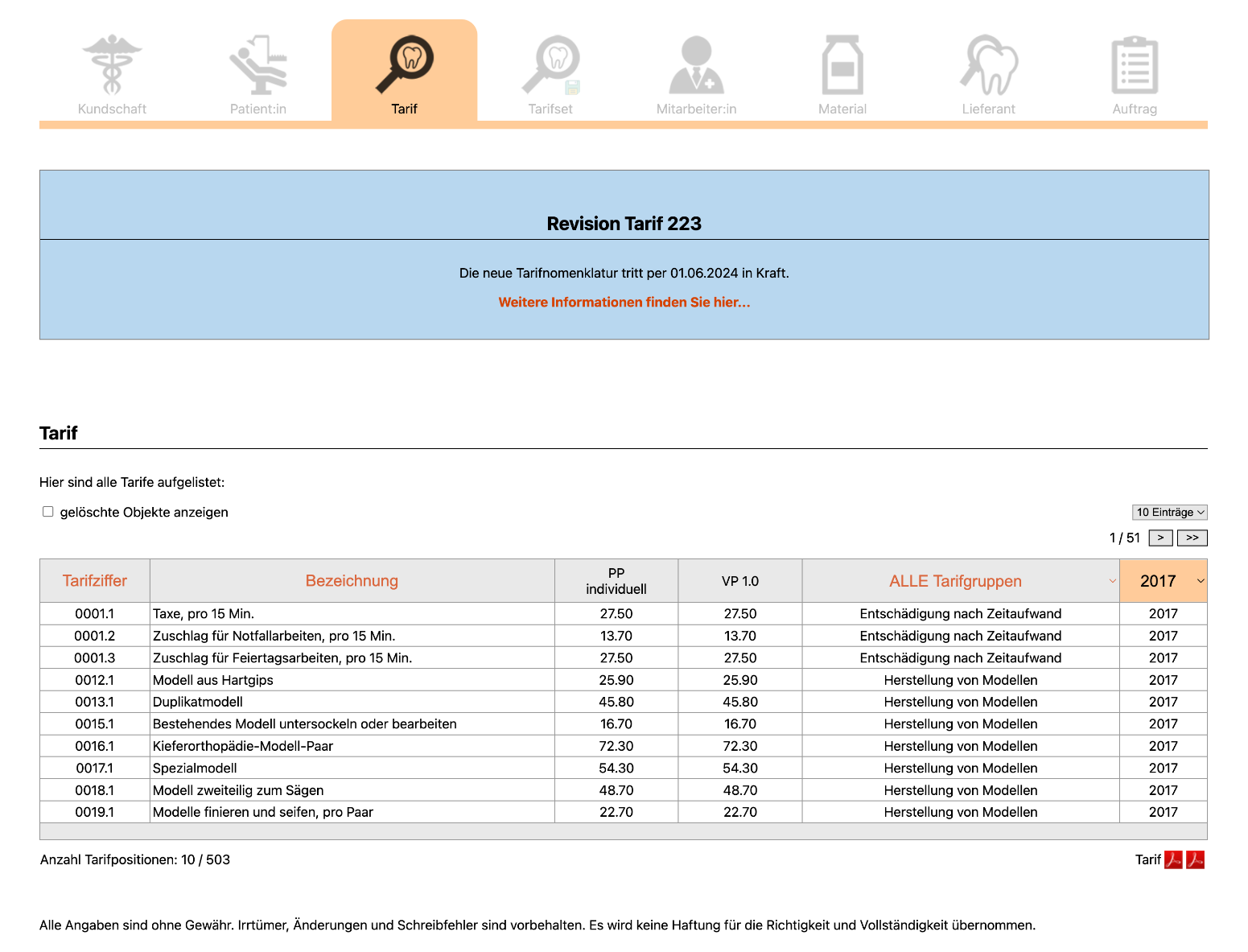Switch to the Patient:in tab label
The image size is (1248, 952).
coord(258,109)
